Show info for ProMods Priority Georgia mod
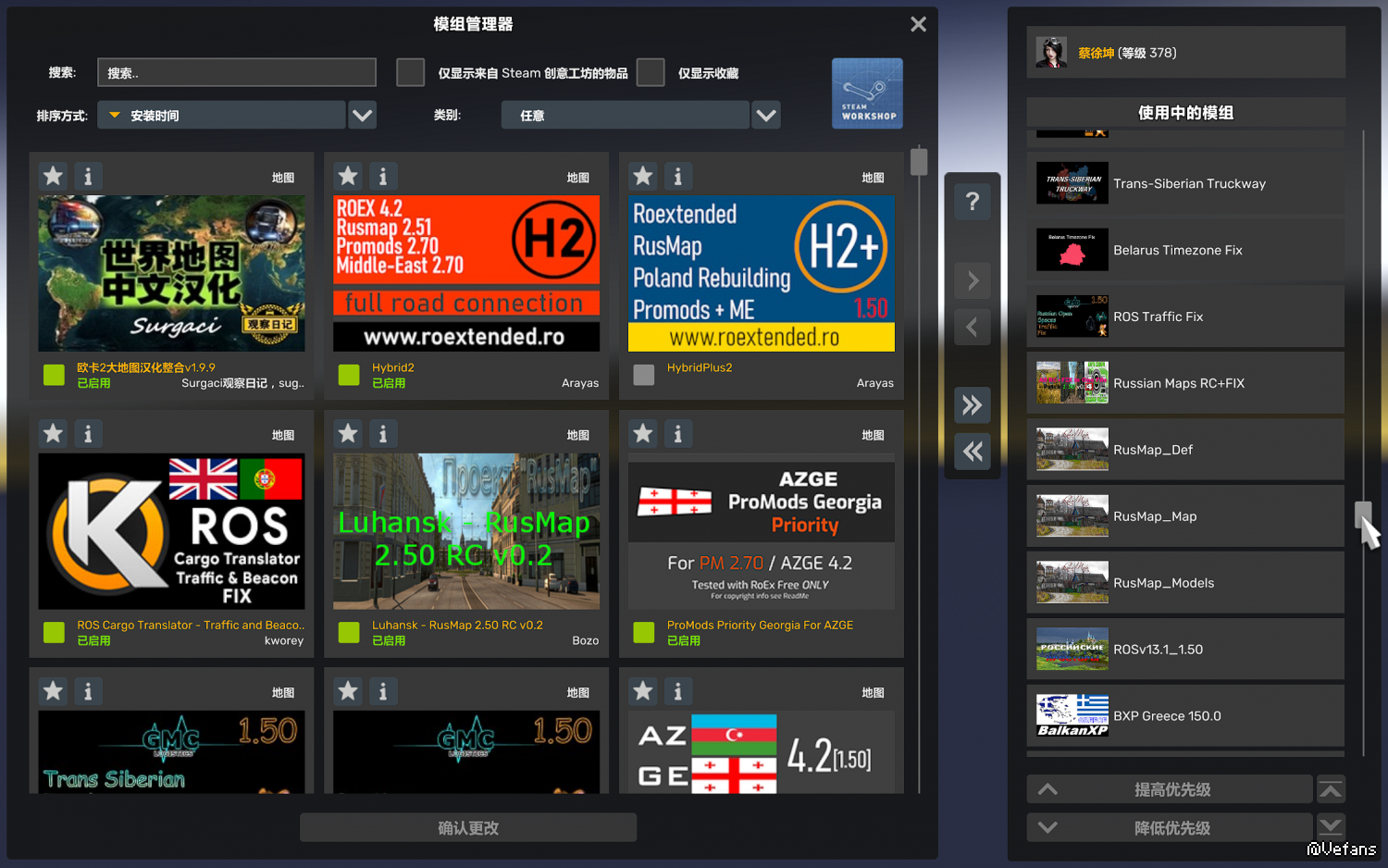 [677, 433]
